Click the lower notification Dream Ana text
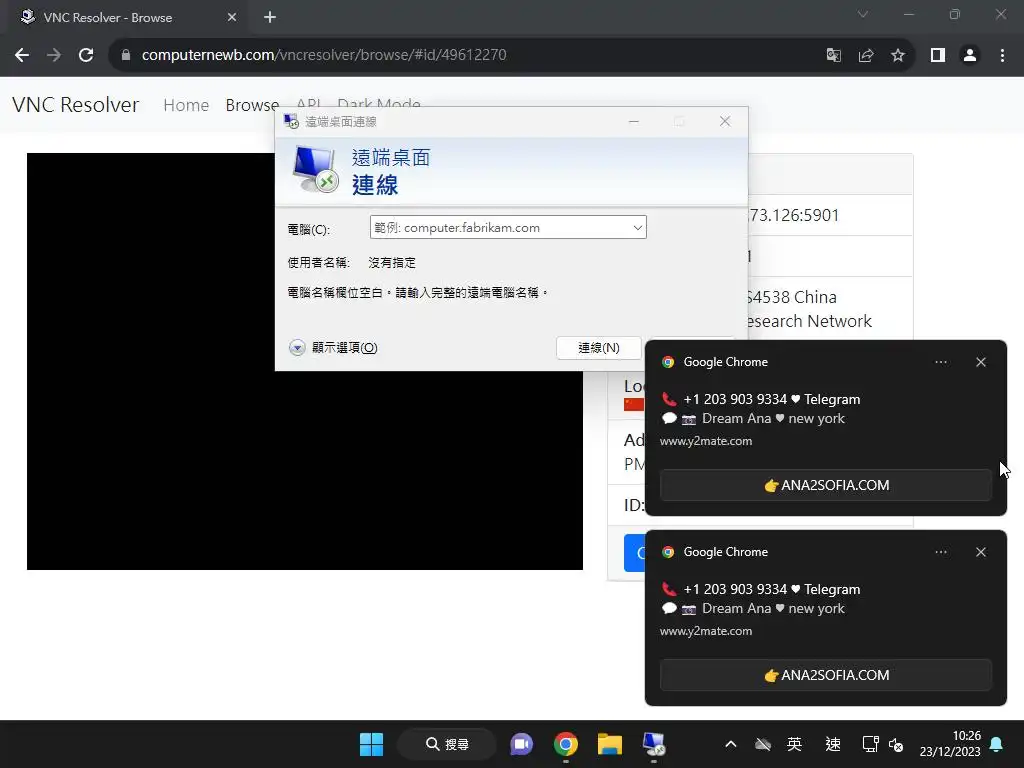 (x=737, y=609)
